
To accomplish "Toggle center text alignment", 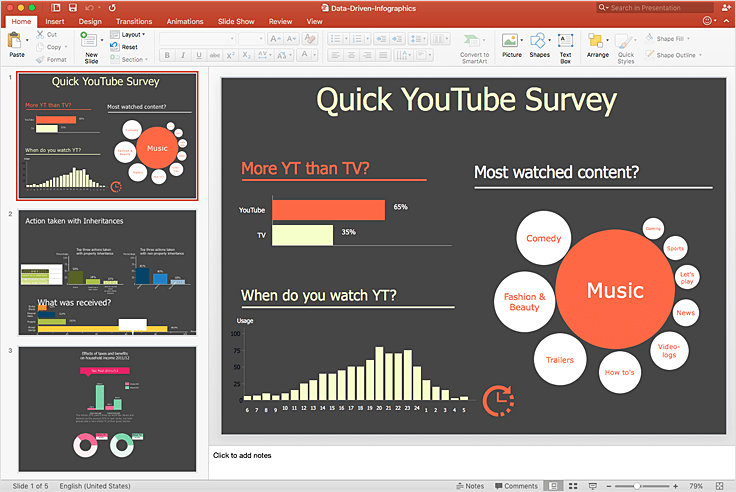I will pyautogui.click(x=351, y=55).
